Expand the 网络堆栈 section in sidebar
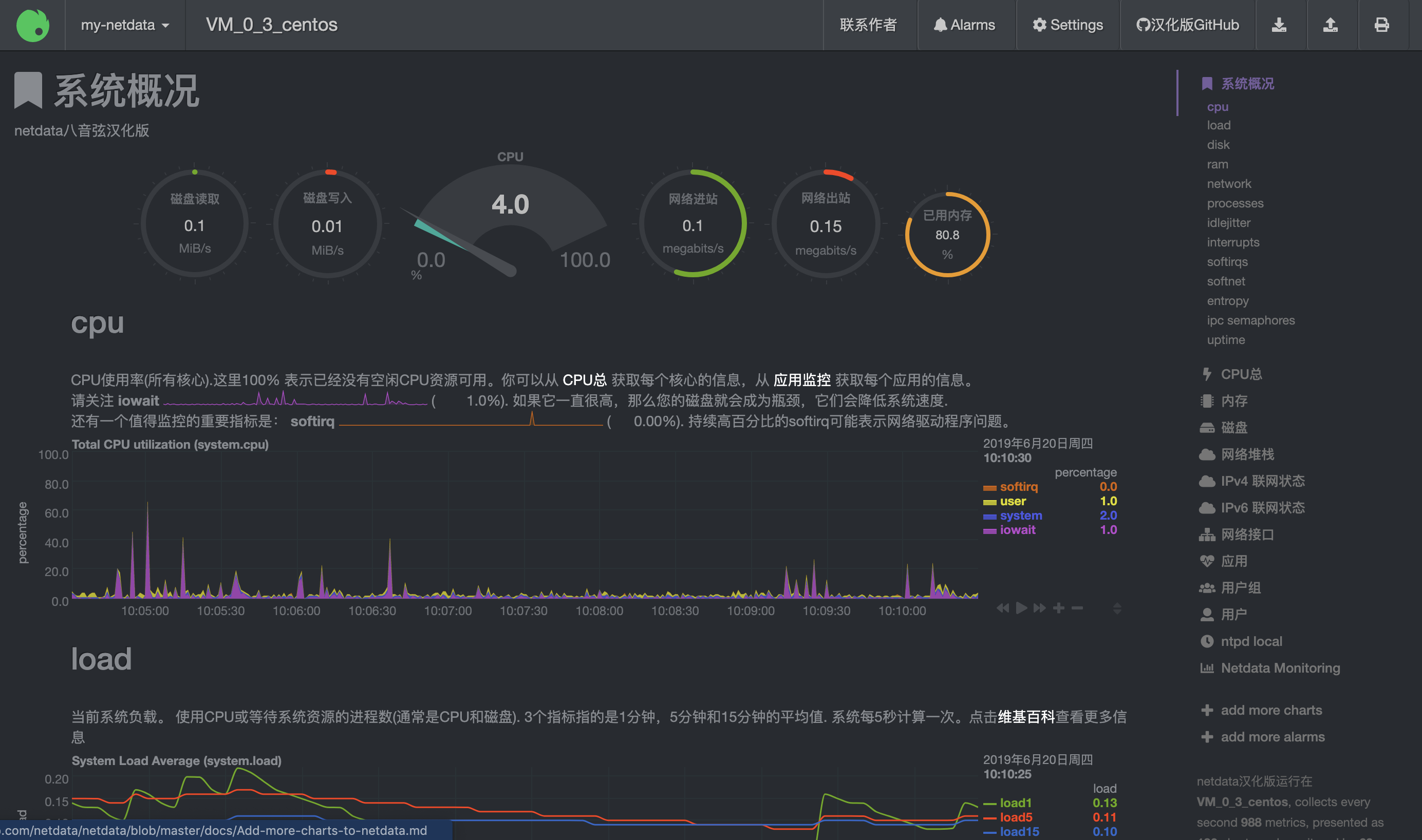The image size is (1422, 840). 1246,454
